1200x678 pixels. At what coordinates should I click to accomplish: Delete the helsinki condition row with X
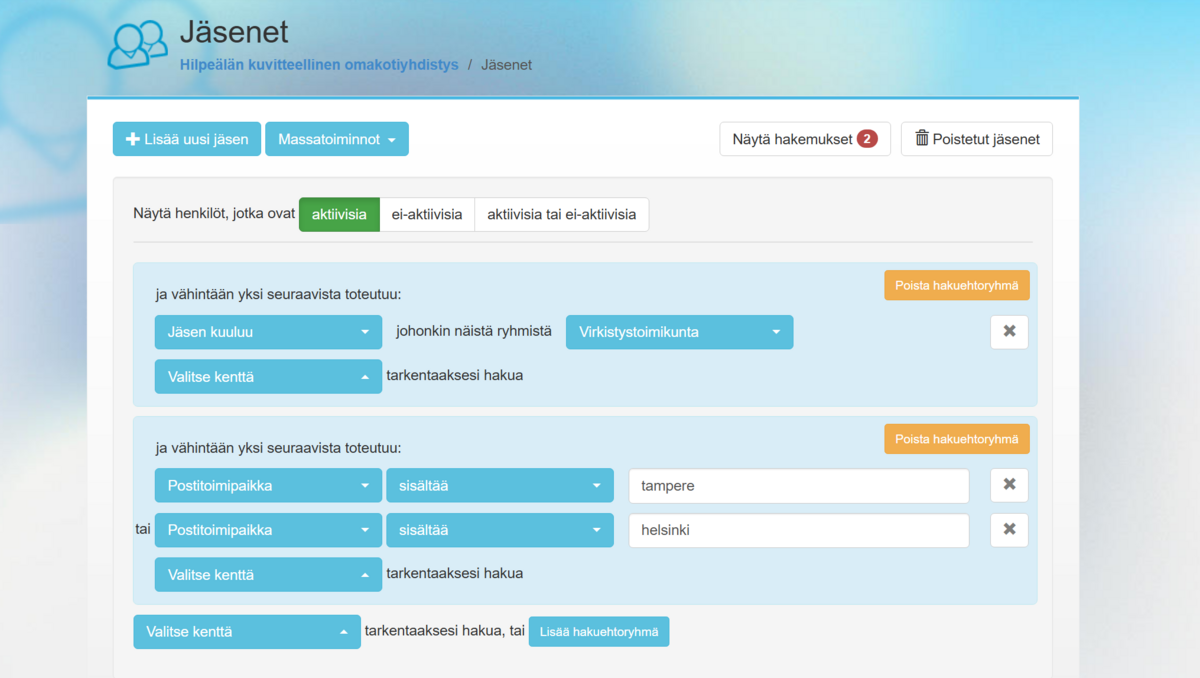[x=1009, y=530]
